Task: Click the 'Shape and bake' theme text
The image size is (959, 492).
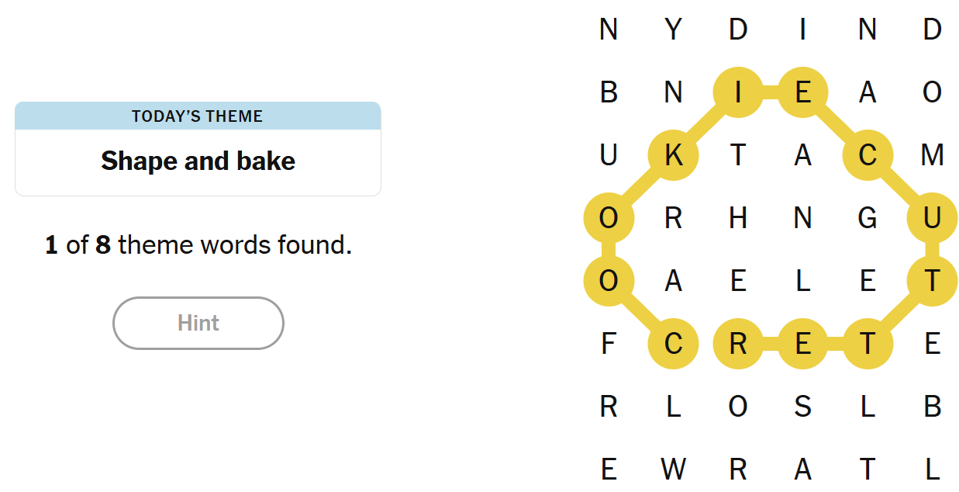Action: (x=198, y=161)
